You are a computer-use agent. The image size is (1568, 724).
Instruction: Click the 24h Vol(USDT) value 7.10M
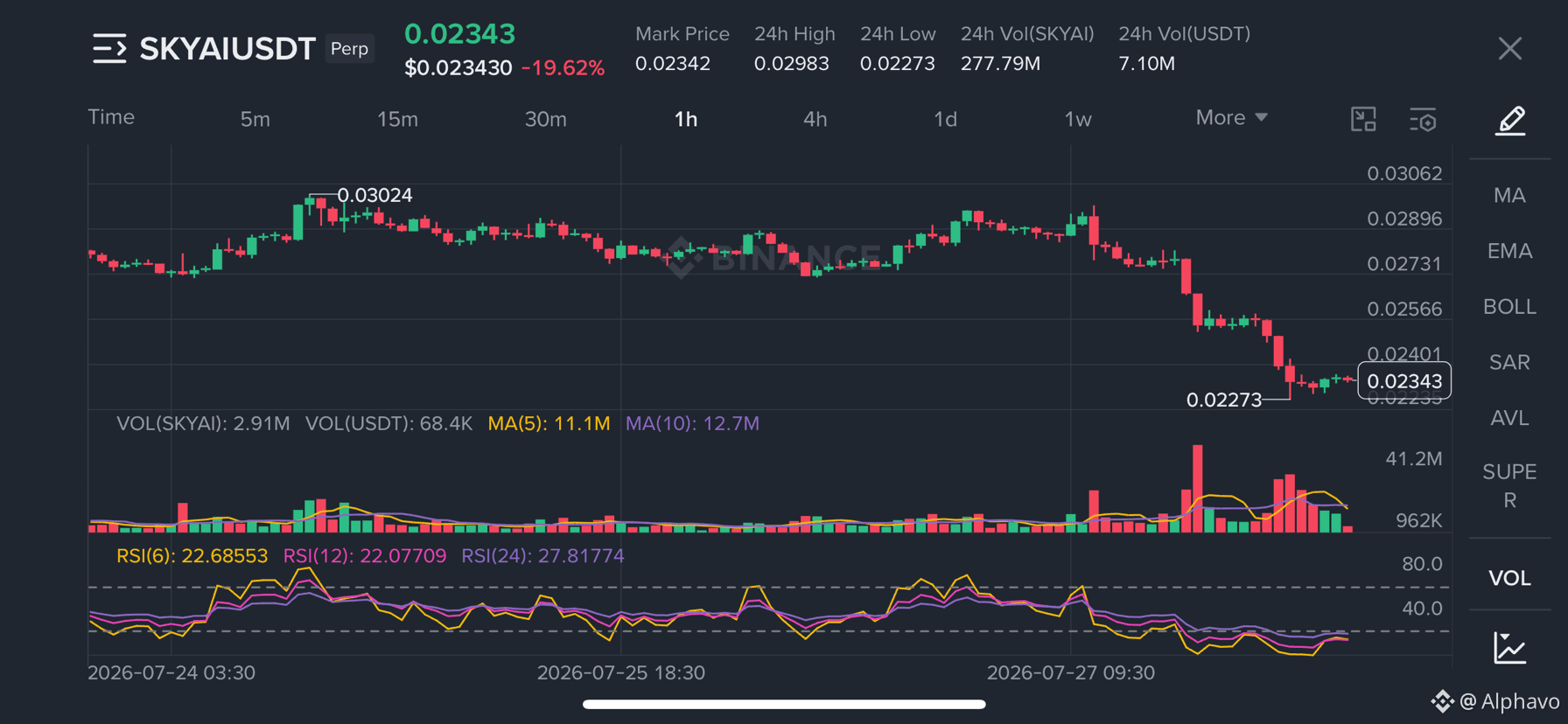pos(1146,64)
